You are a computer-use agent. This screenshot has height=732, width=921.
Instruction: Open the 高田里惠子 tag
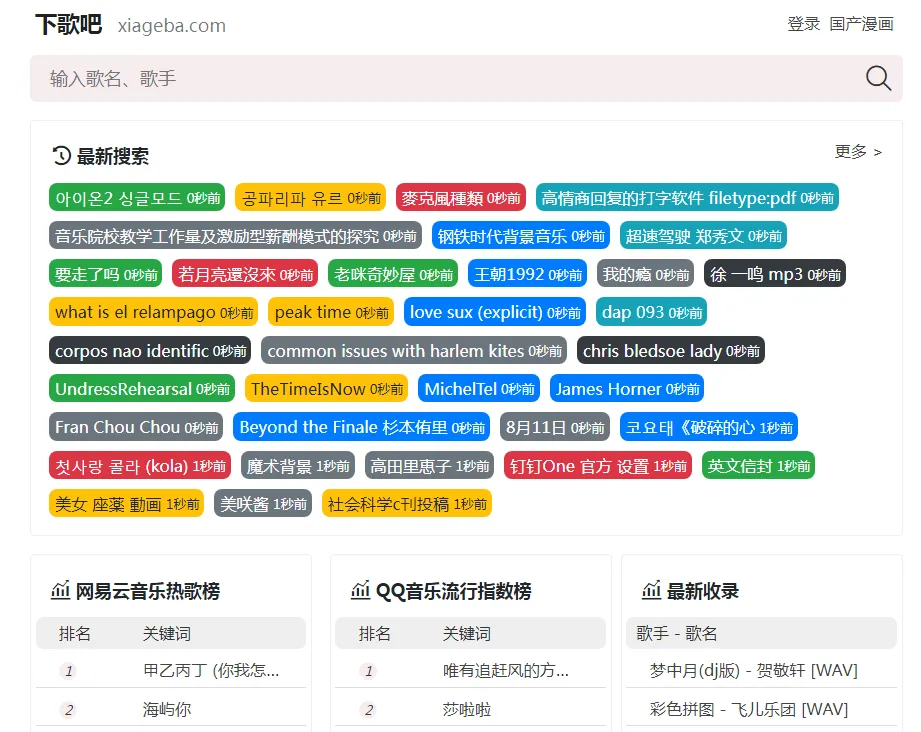[x=429, y=466]
